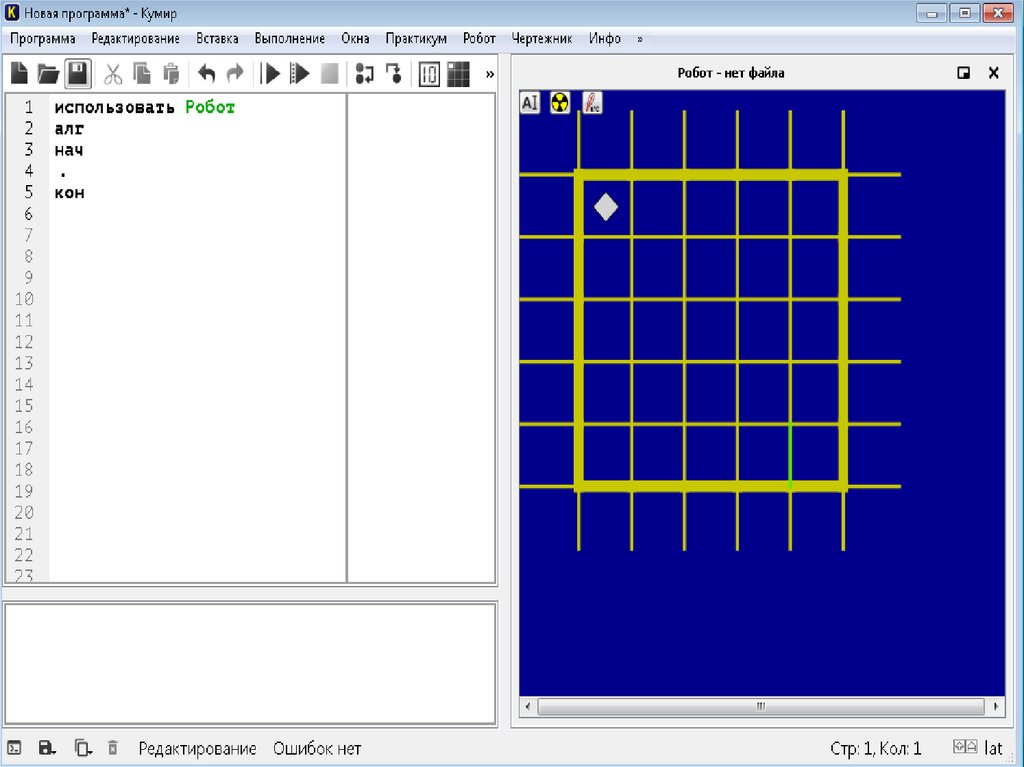This screenshot has width=1024, height=767.
Task: Click the Cut scissors icon
Action: pos(113,73)
